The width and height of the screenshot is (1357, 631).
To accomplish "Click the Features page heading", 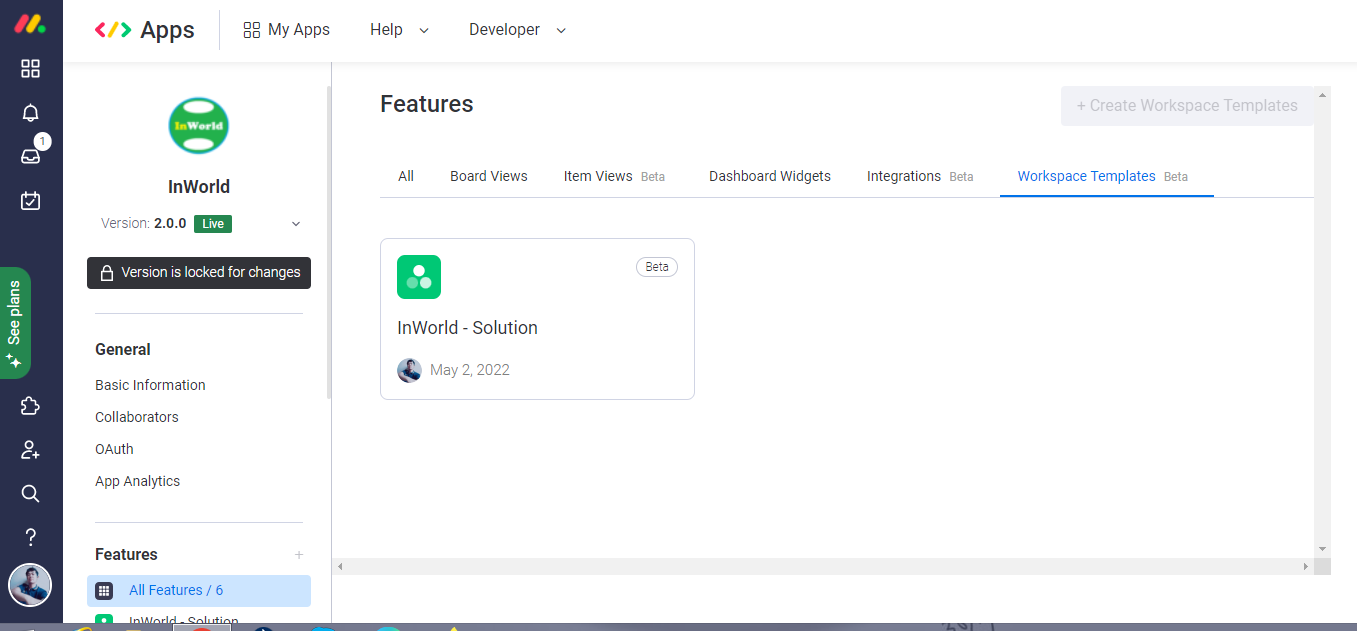I will [427, 104].
